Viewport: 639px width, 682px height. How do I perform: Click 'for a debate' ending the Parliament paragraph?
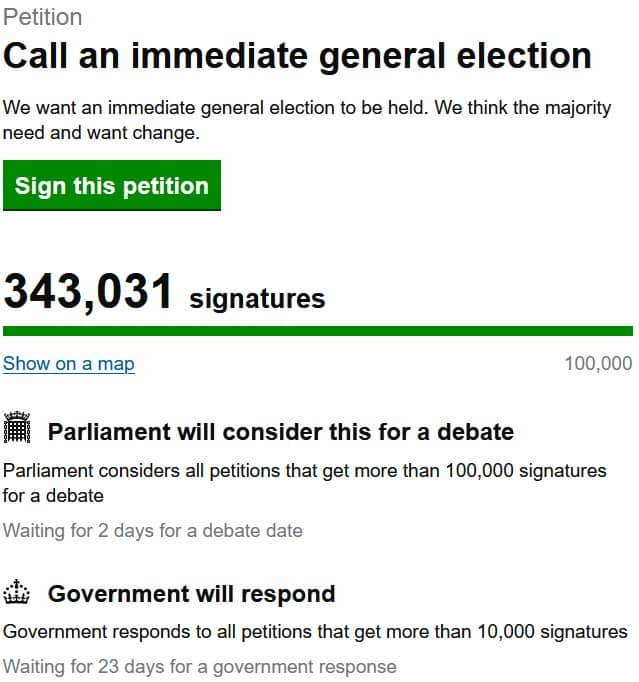[54, 495]
